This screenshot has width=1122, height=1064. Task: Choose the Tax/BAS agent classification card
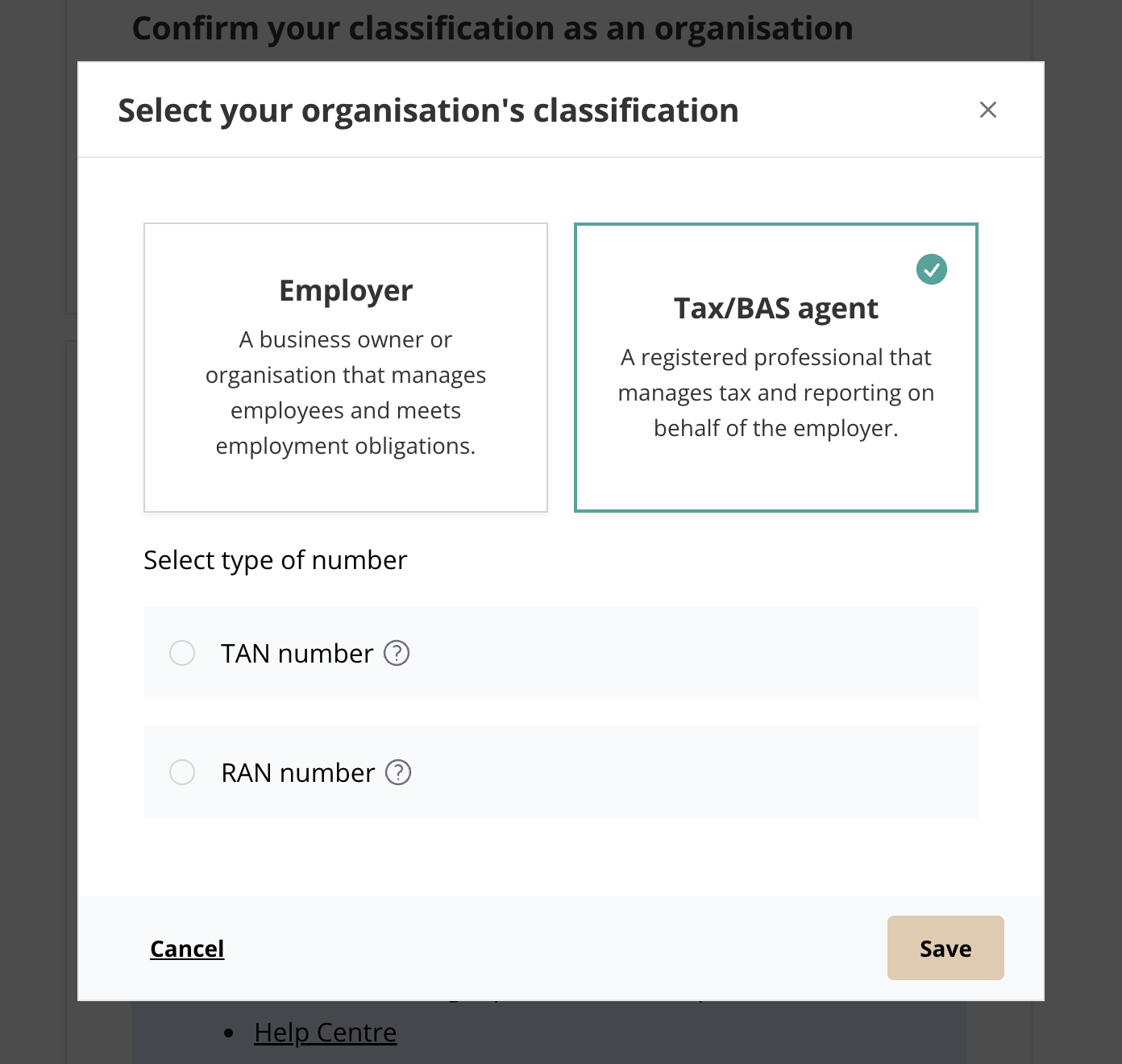pyautogui.click(x=776, y=368)
